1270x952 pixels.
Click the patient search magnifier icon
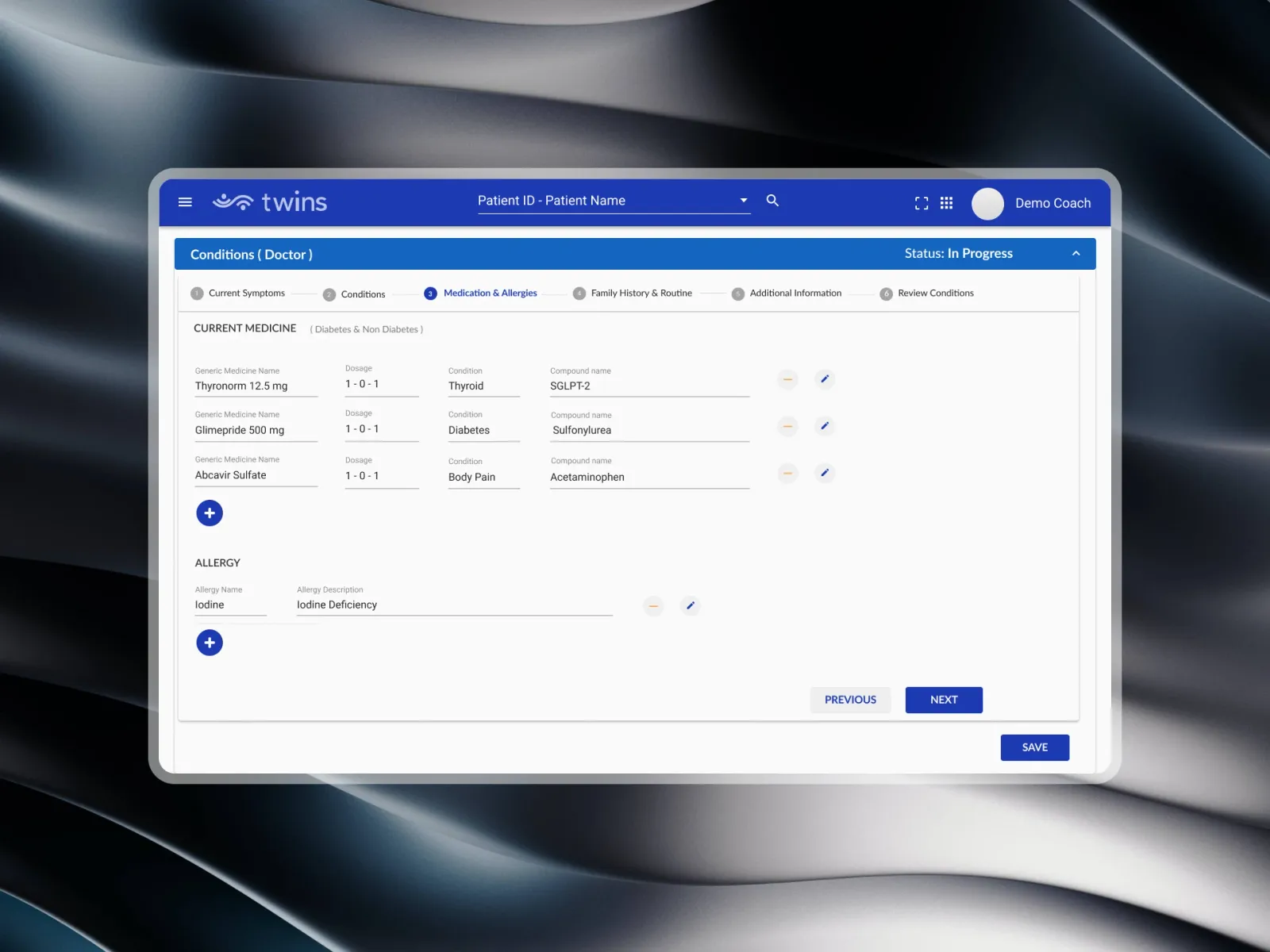[x=772, y=201]
